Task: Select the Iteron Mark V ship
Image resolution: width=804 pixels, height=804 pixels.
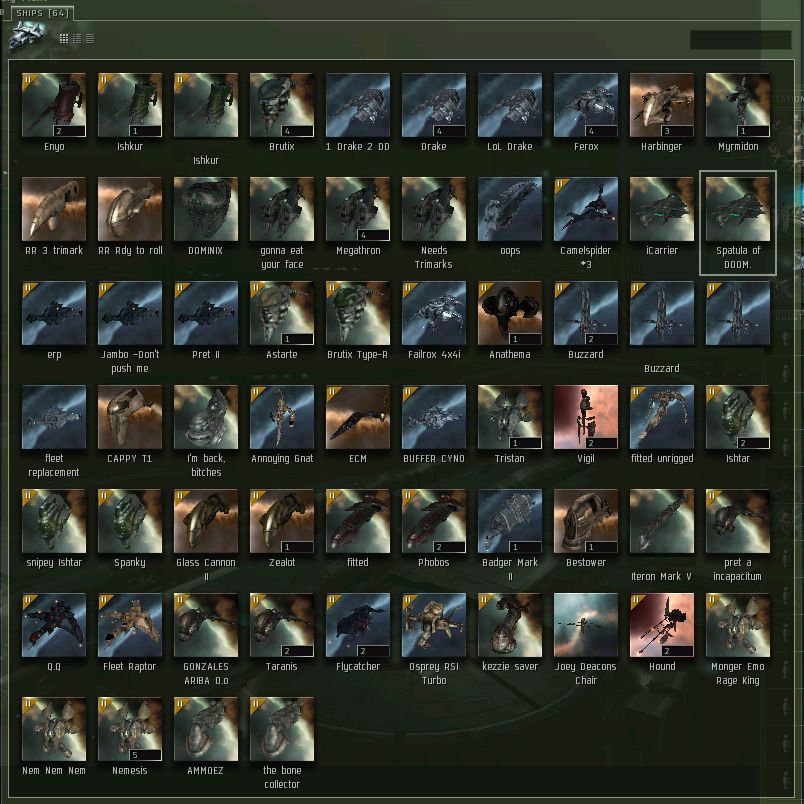Action: (x=661, y=521)
